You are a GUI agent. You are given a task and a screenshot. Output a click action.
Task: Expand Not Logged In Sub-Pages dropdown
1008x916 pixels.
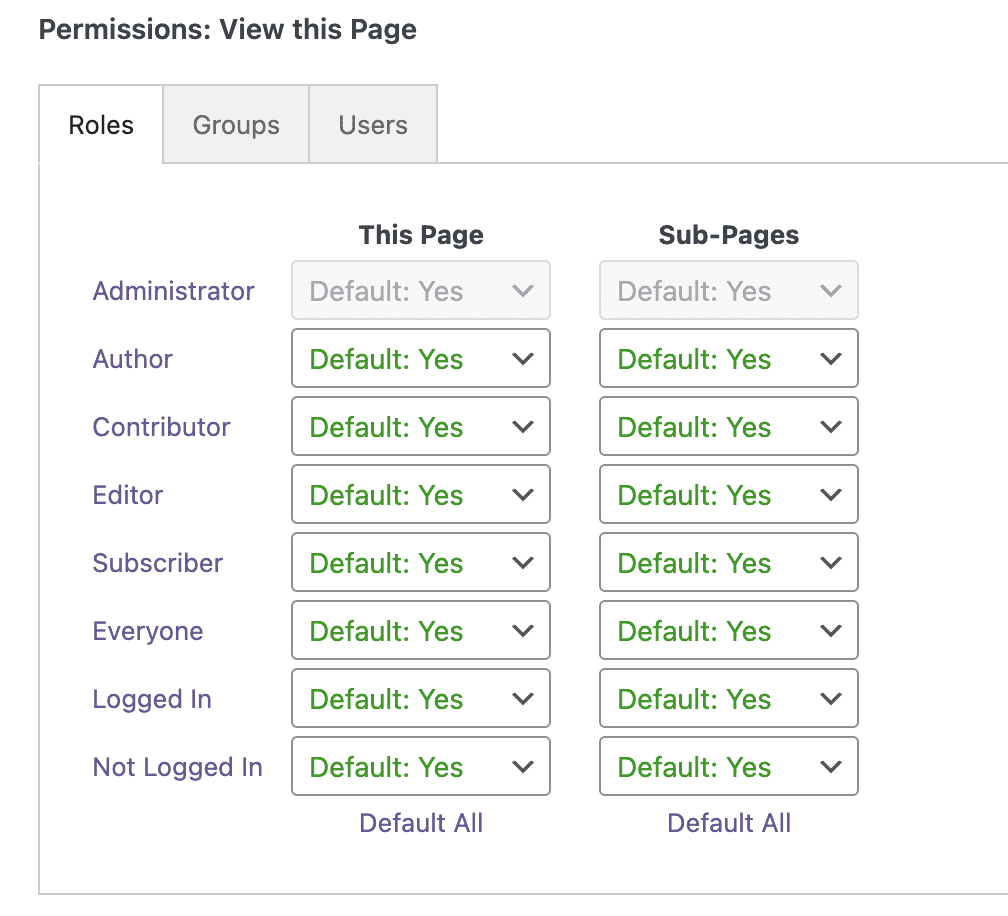(x=728, y=767)
